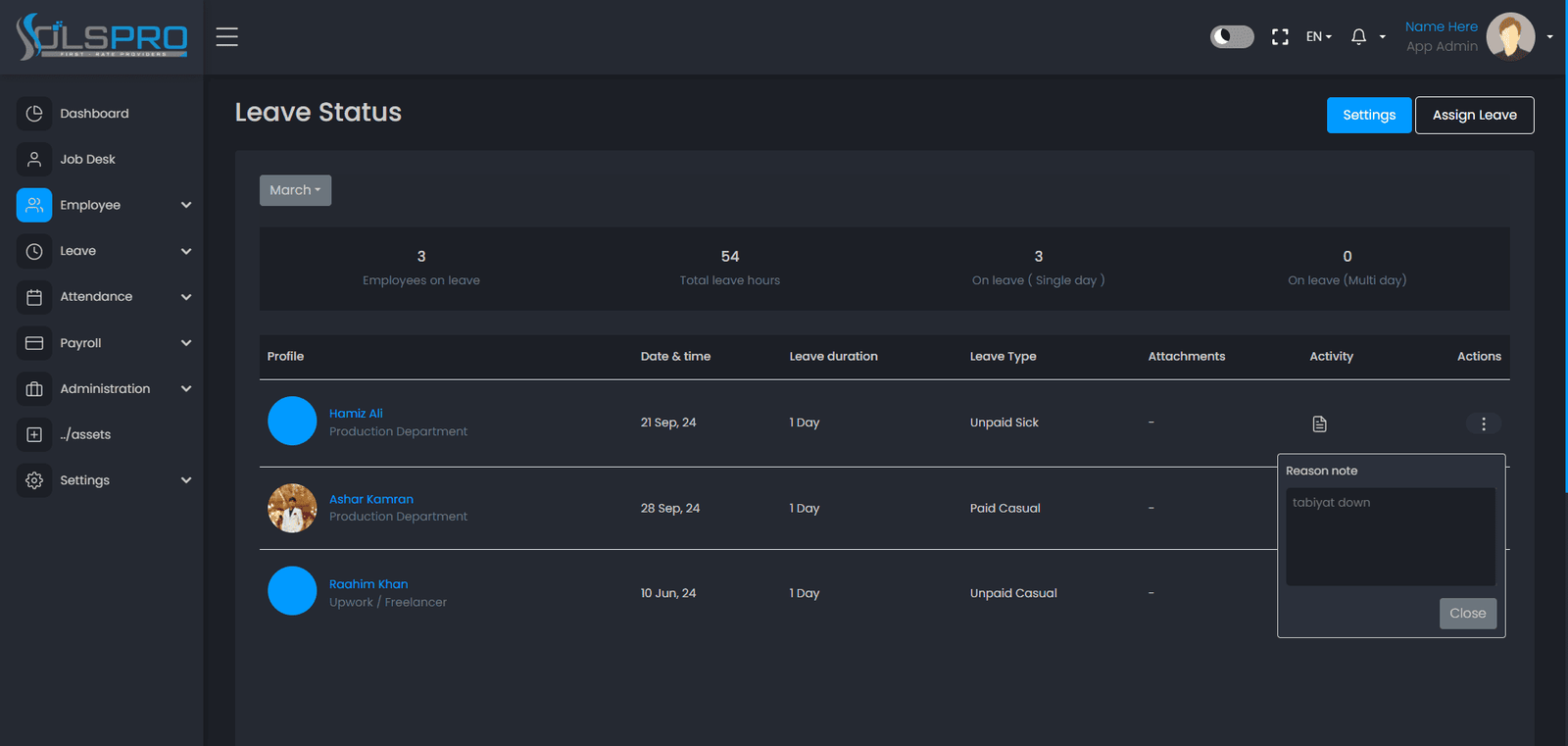Click the hamburger menu icon
The width and height of the screenshot is (1568, 746).
(x=227, y=36)
